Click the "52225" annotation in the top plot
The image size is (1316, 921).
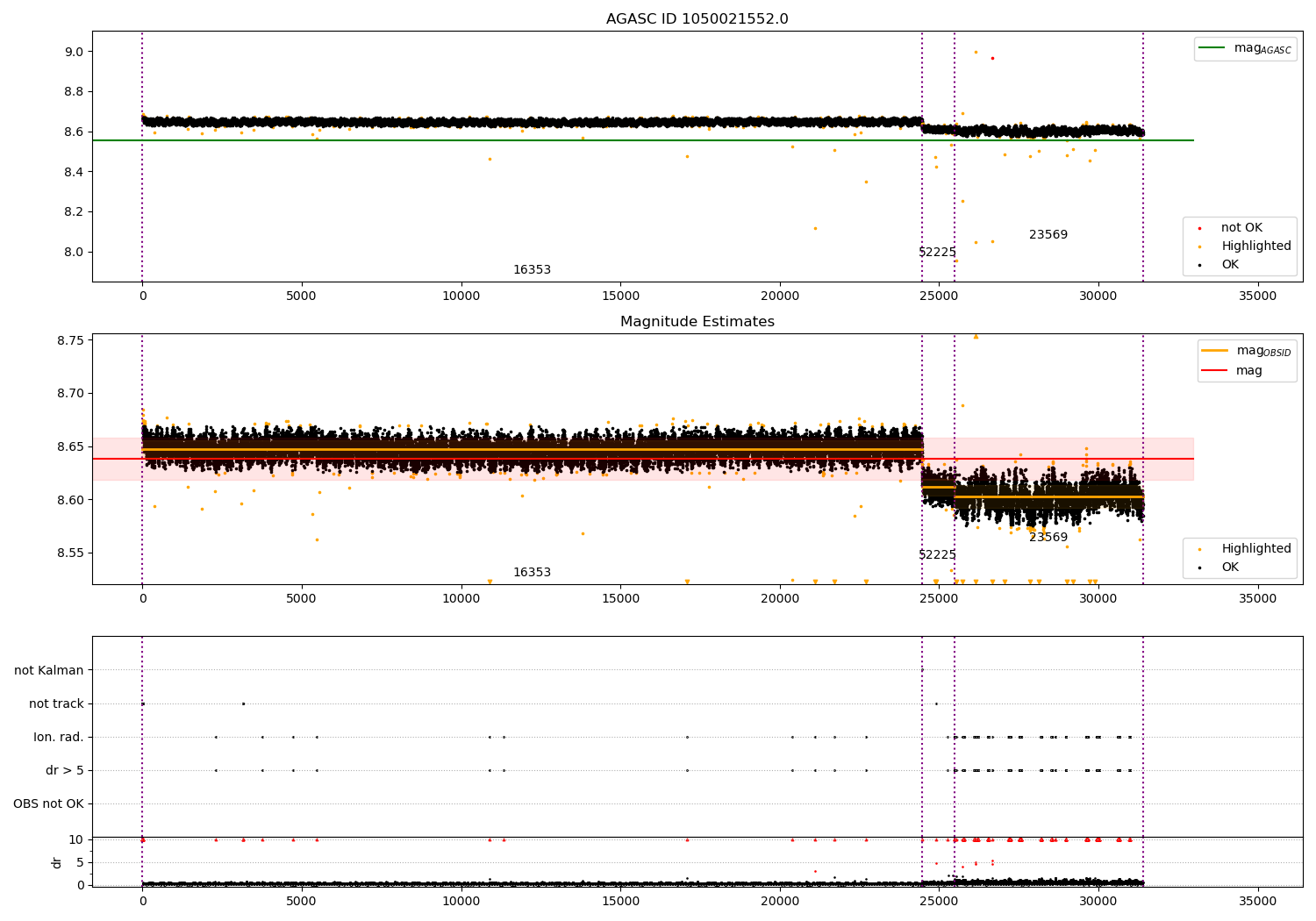(x=937, y=253)
